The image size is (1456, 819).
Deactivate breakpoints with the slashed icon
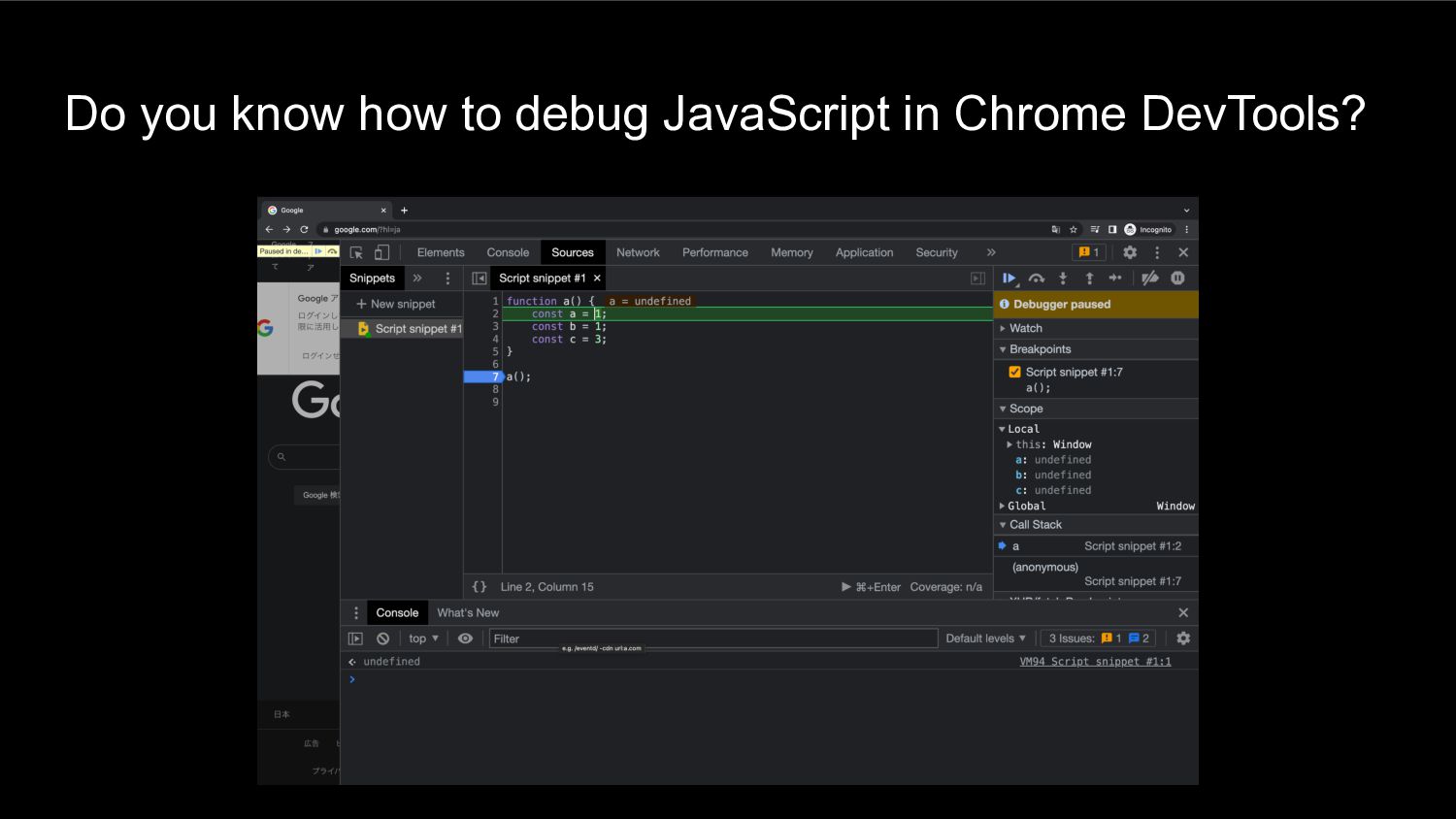click(1150, 278)
